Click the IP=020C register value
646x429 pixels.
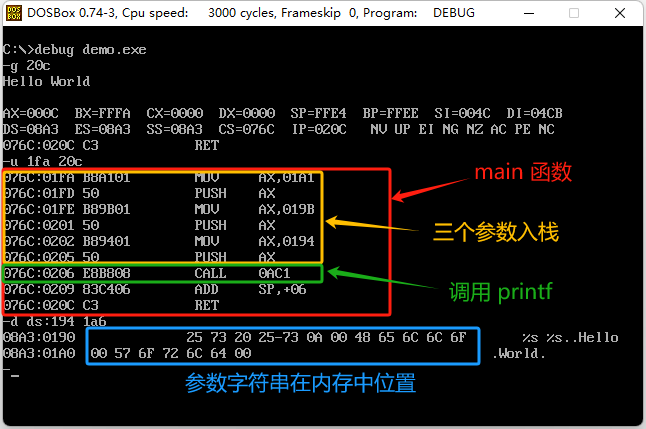pos(319,129)
